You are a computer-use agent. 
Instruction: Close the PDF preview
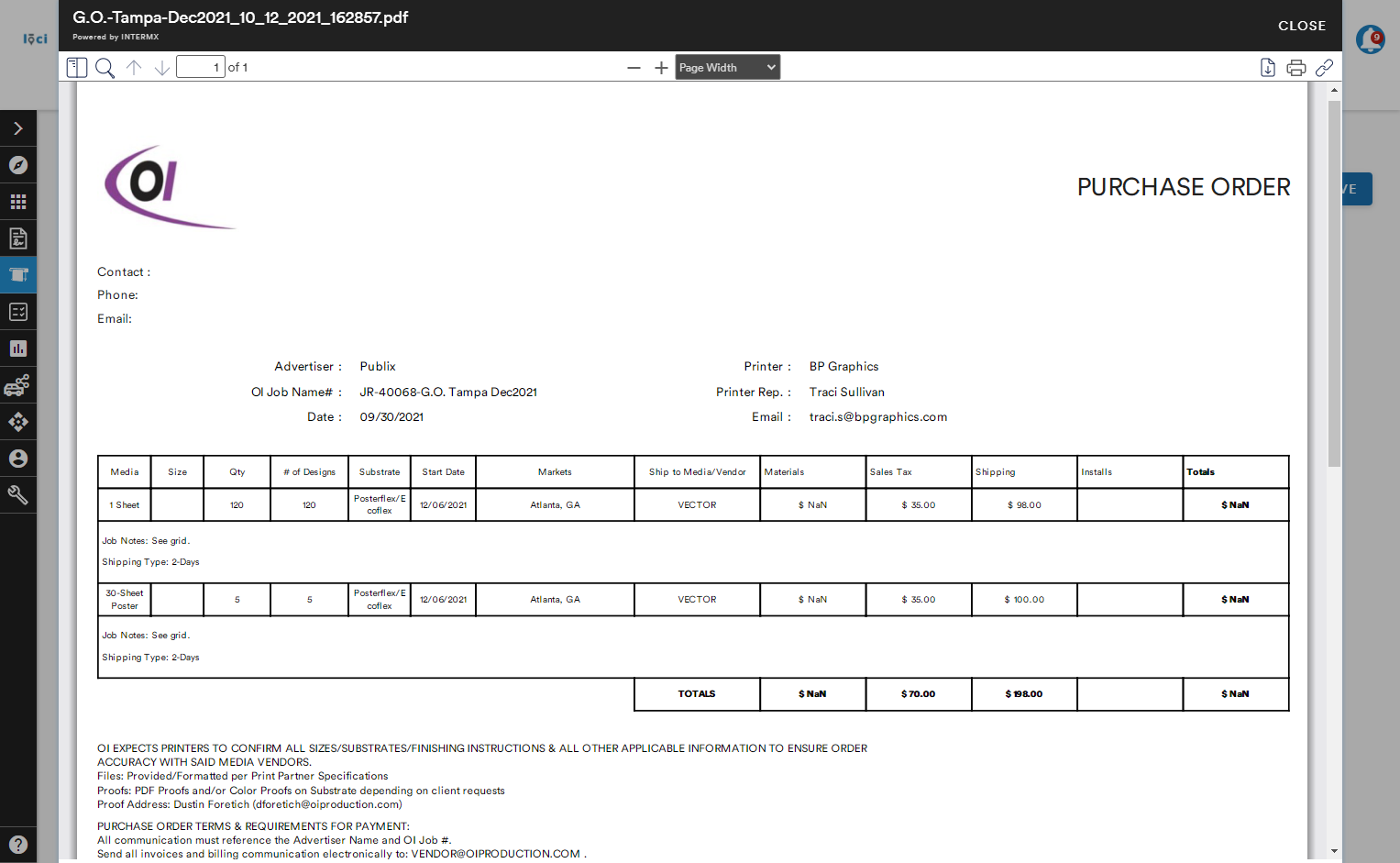click(1302, 26)
